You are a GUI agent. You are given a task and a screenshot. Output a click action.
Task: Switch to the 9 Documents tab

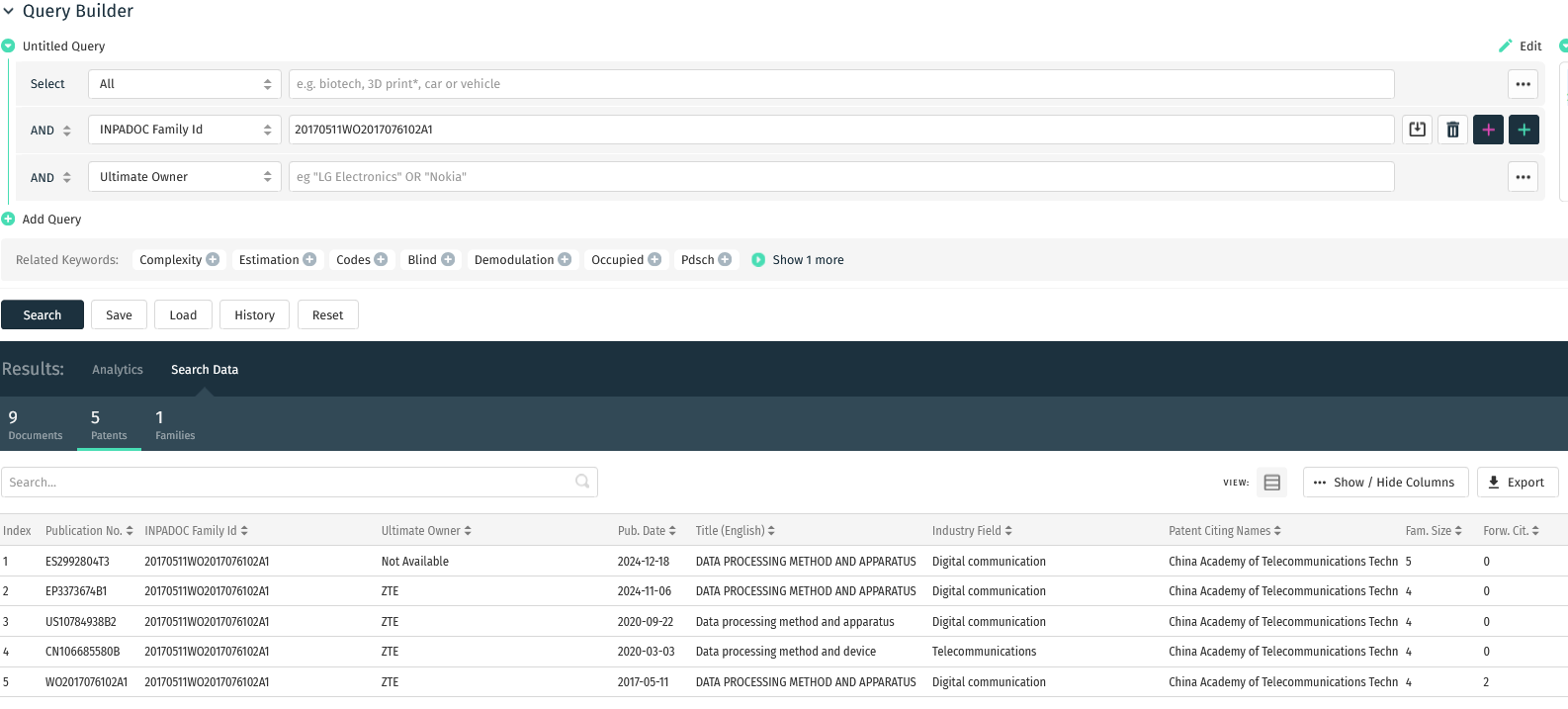(36, 425)
